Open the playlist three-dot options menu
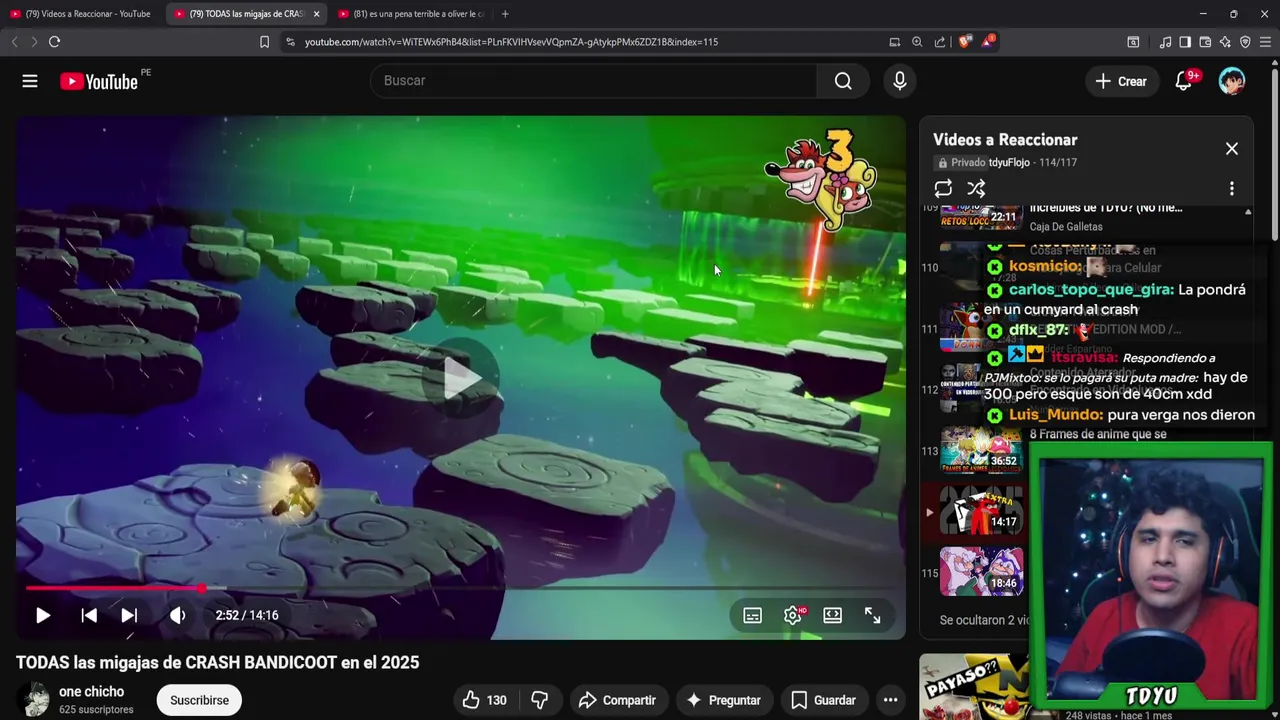Image resolution: width=1280 pixels, height=720 pixels. [x=1232, y=188]
